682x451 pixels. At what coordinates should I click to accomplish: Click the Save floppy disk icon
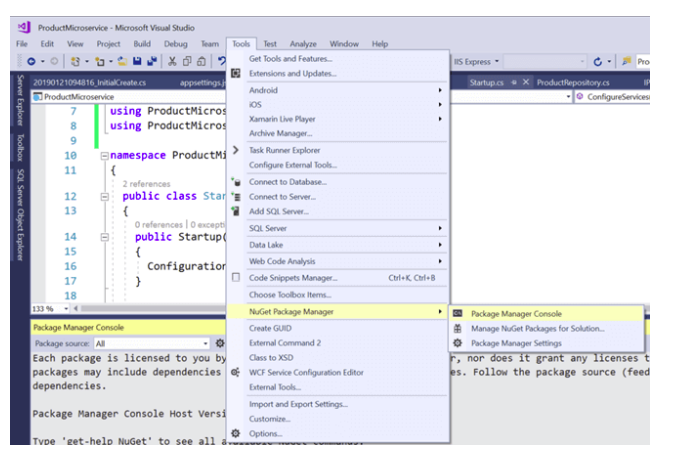pos(137,61)
